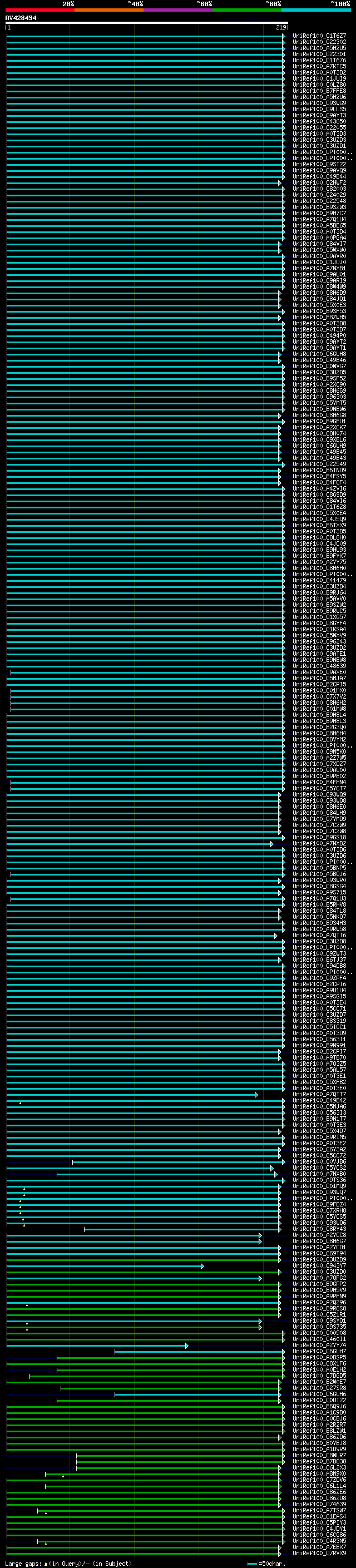
Task: Select the UniRef100_B9GPP2 label
Action: coord(319,1284)
